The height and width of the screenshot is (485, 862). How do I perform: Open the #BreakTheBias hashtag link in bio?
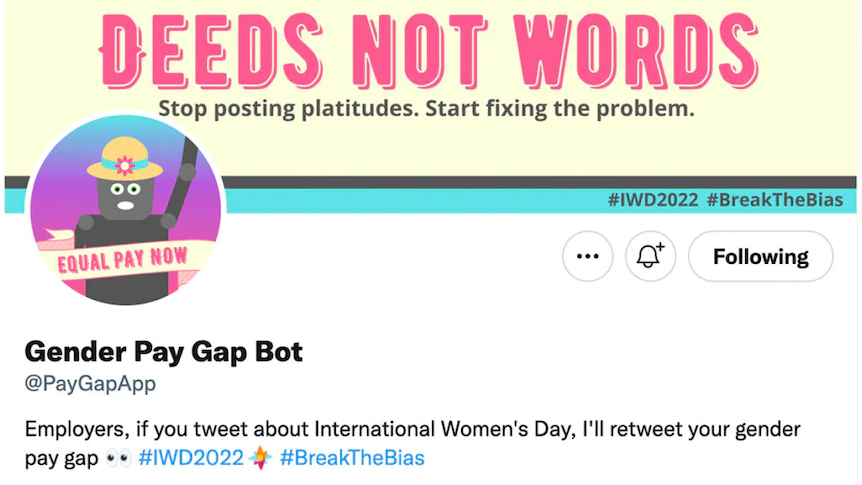(x=352, y=458)
